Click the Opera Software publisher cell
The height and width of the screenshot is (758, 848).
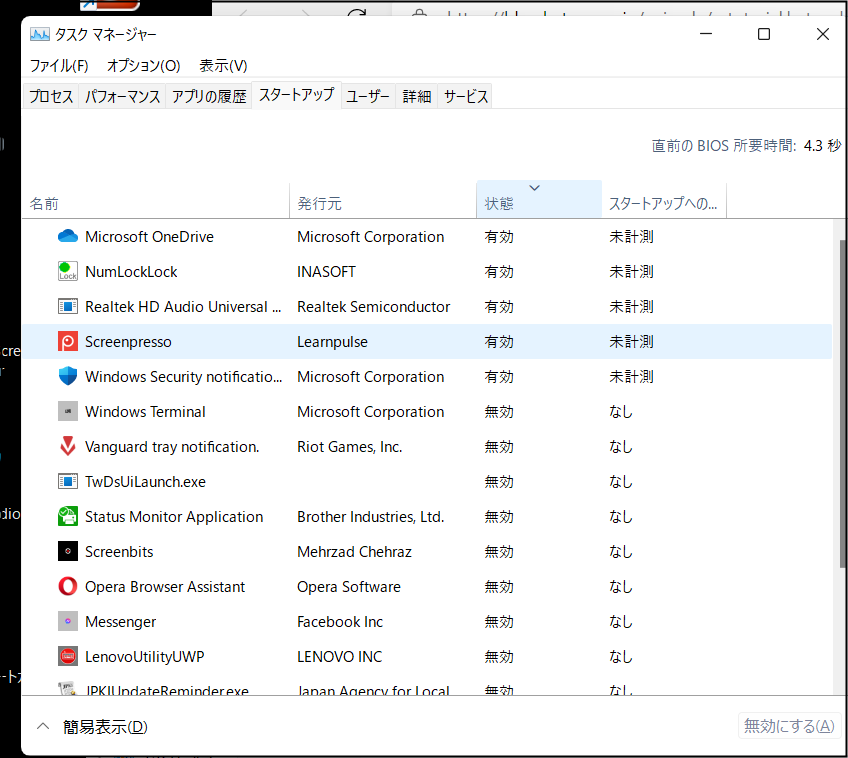point(349,587)
